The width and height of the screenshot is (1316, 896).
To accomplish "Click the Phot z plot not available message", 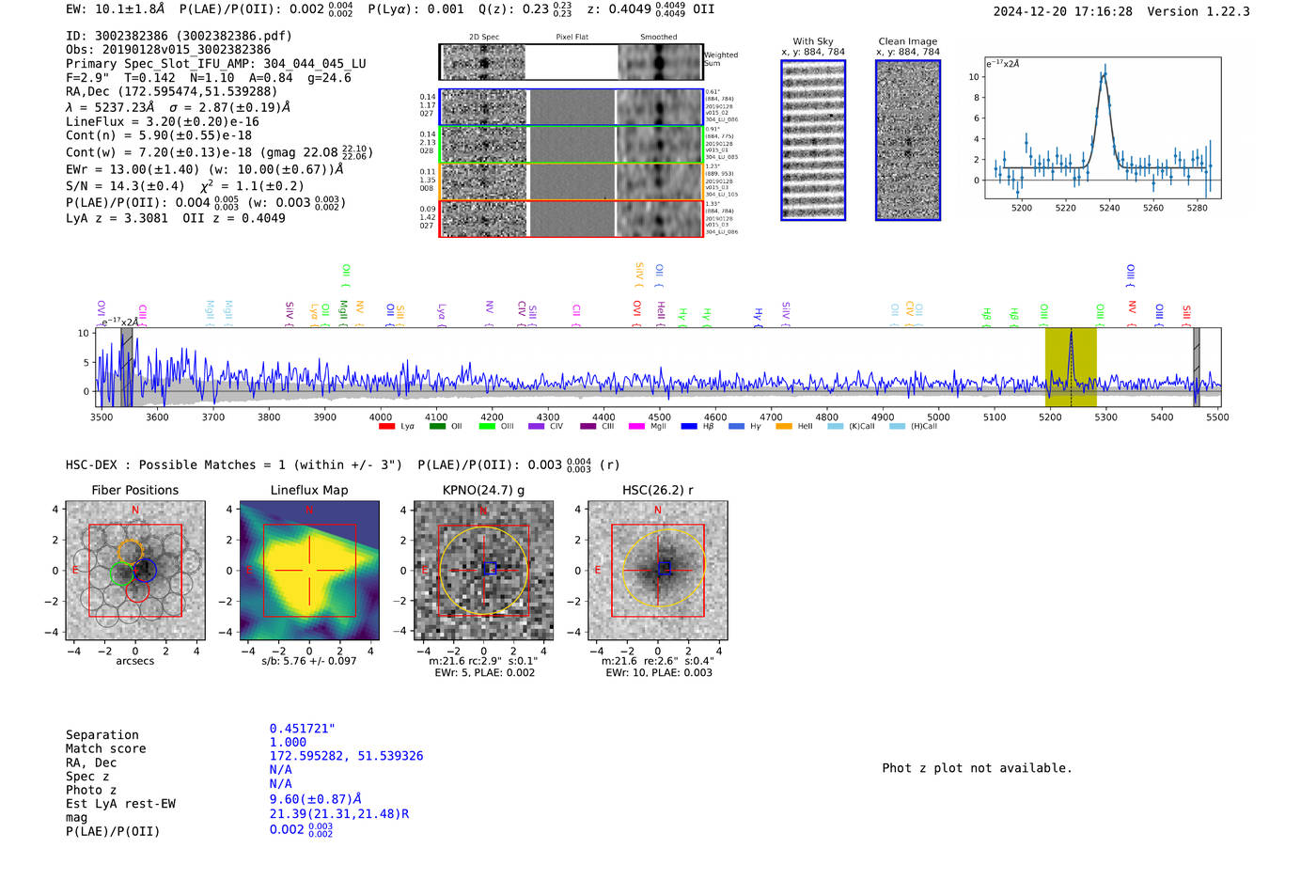I will [x=977, y=768].
